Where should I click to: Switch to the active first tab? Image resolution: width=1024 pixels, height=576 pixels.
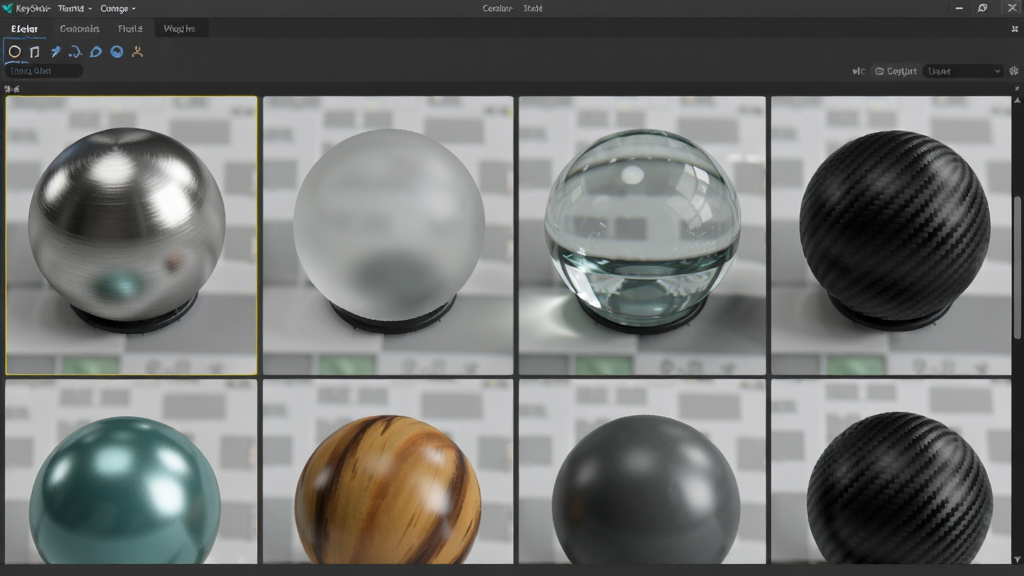(x=25, y=29)
